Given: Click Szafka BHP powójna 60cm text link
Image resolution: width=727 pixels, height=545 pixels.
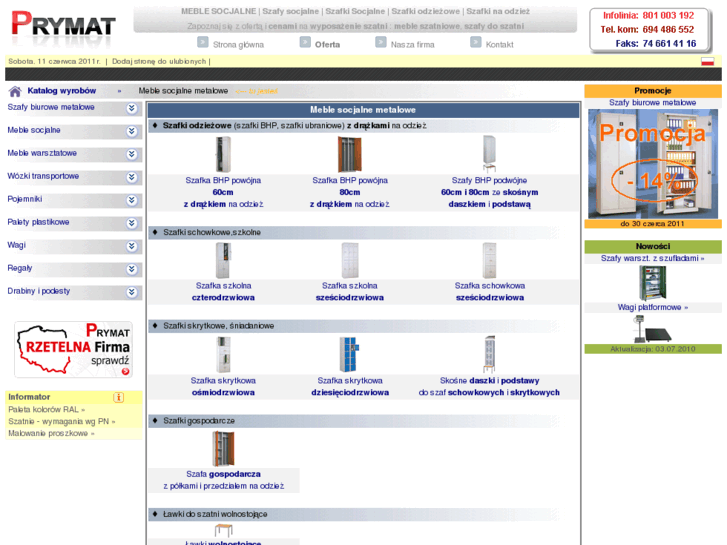Looking at the screenshot, I should pos(223,192).
